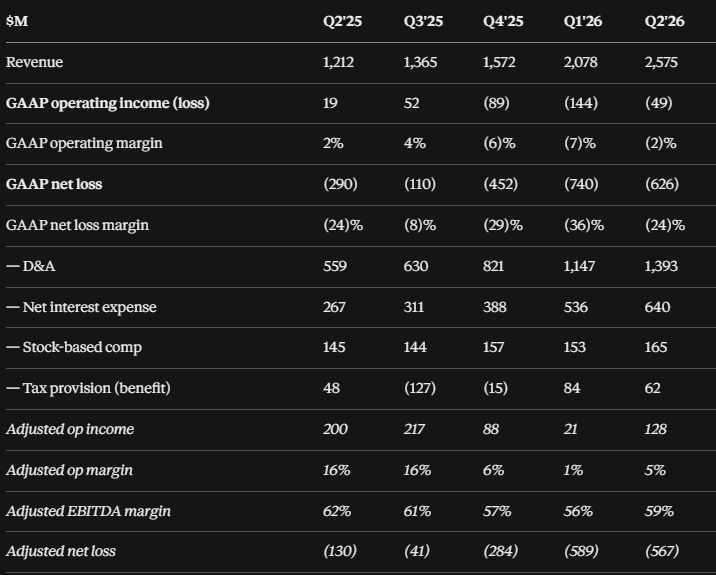The image size is (716, 575).
Task: Select the GAAP operating income (loss) label
Action: point(108,103)
